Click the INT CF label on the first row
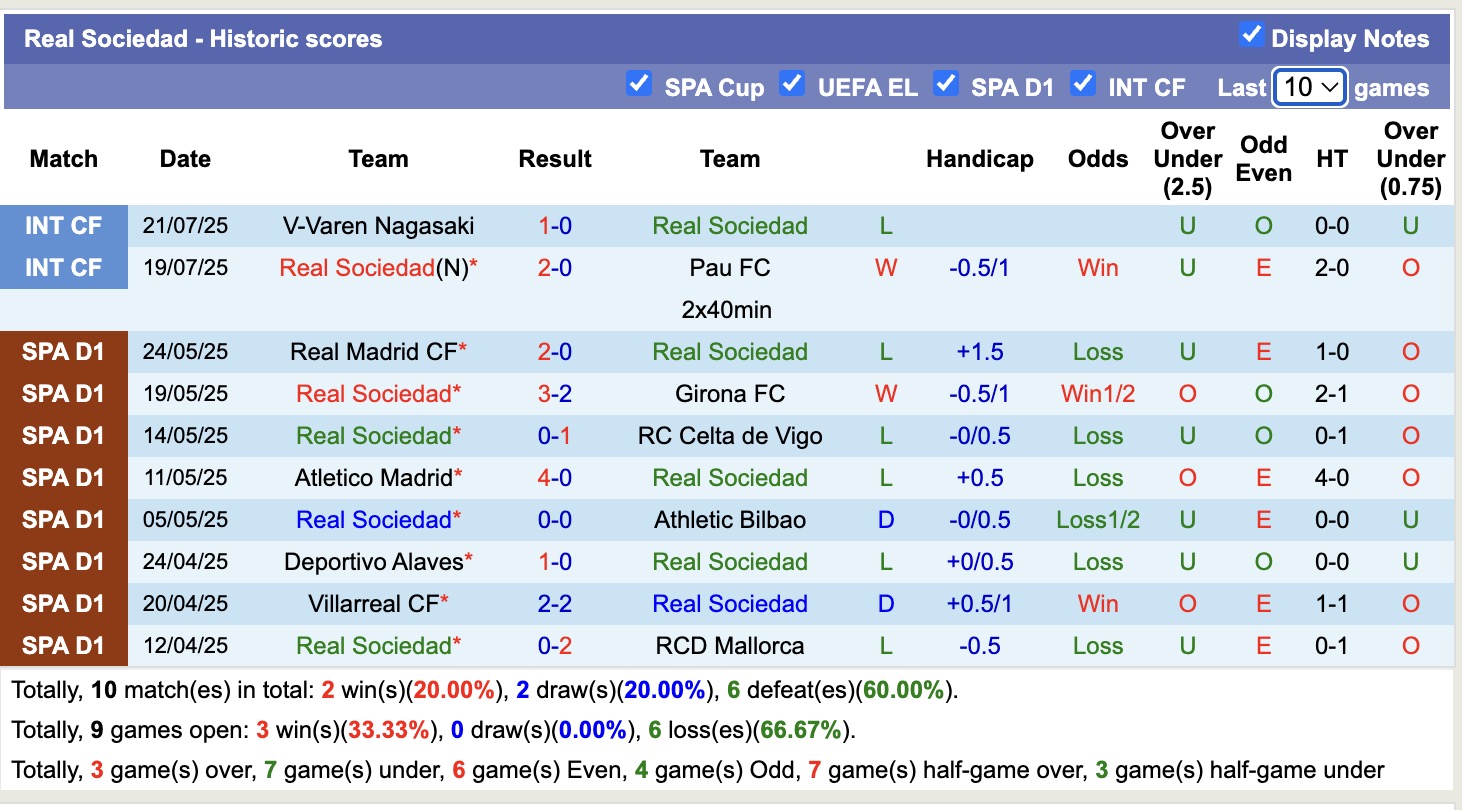The image size is (1462, 810). [x=63, y=225]
